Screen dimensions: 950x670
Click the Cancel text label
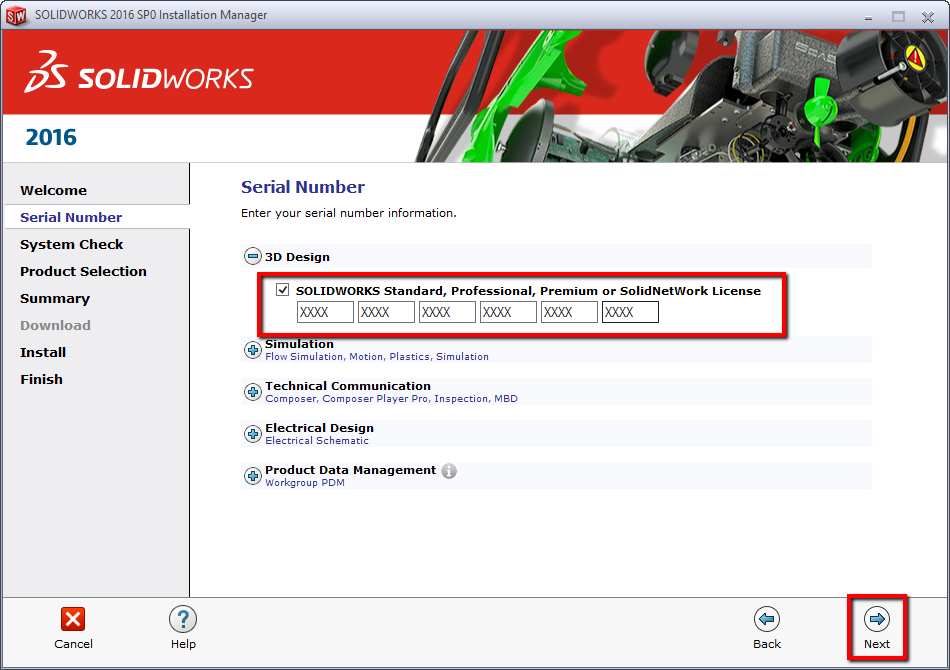tap(73, 644)
